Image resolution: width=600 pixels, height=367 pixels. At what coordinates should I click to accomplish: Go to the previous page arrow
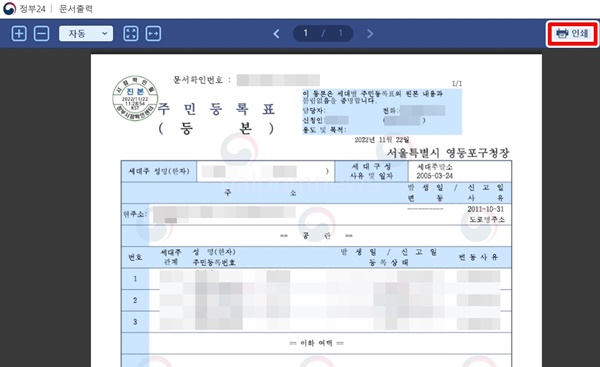point(276,34)
